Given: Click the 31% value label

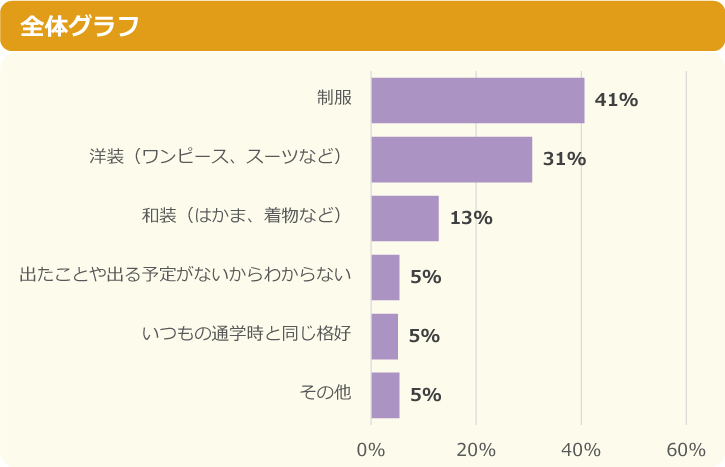Looking at the screenshot, I should [x=564, y=159].
